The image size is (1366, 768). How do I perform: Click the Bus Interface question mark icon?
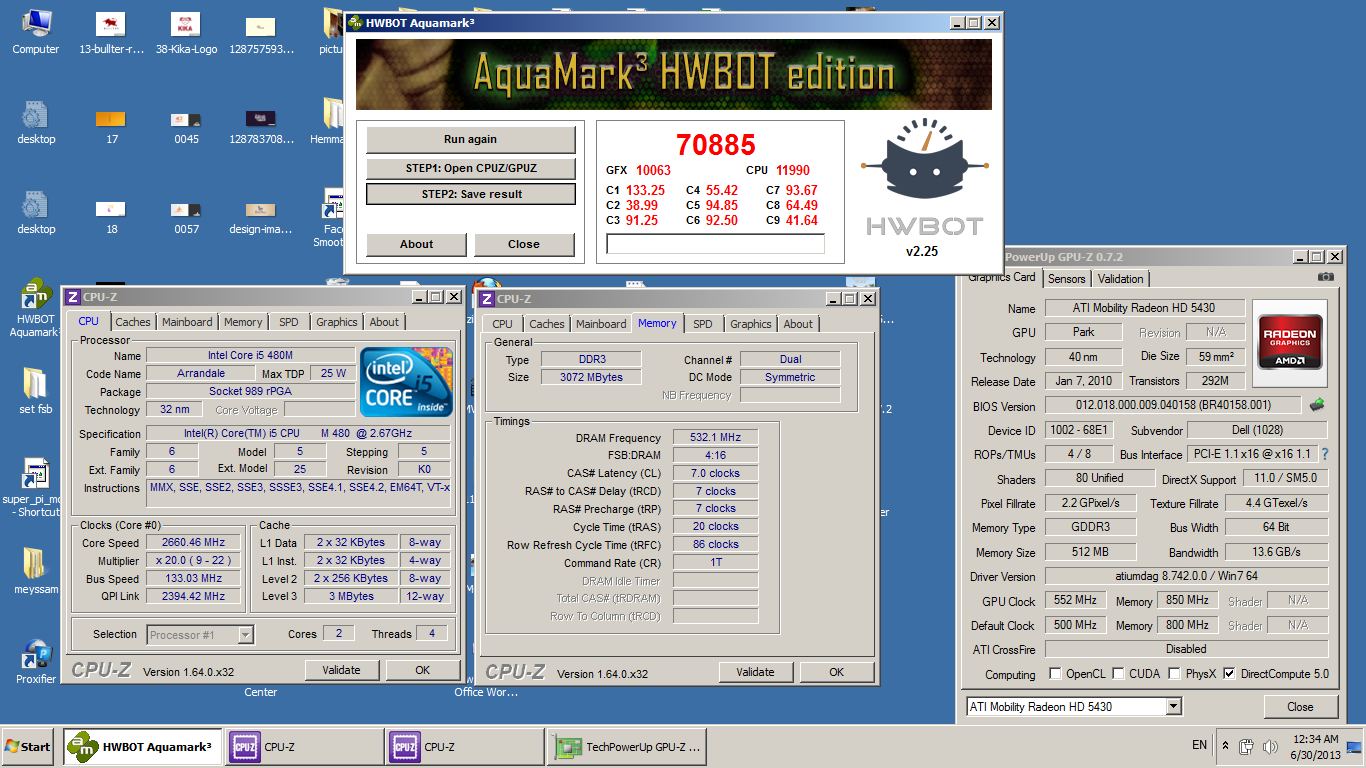pos(1325,454)
